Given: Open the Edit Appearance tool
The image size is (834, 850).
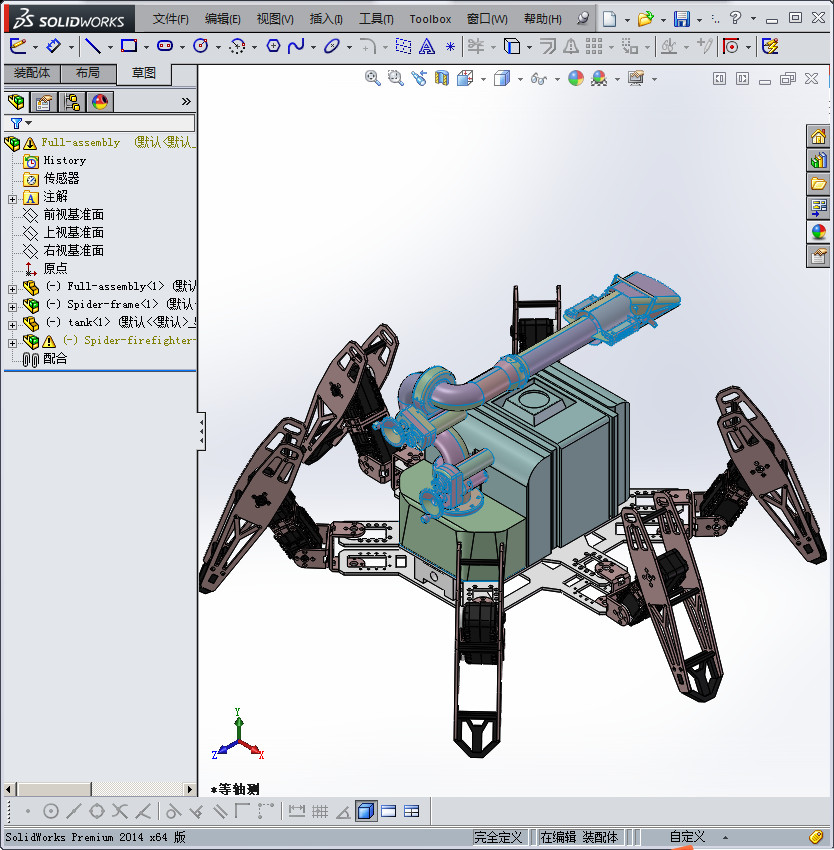Looking at the screenshot, I should [575, 76].
